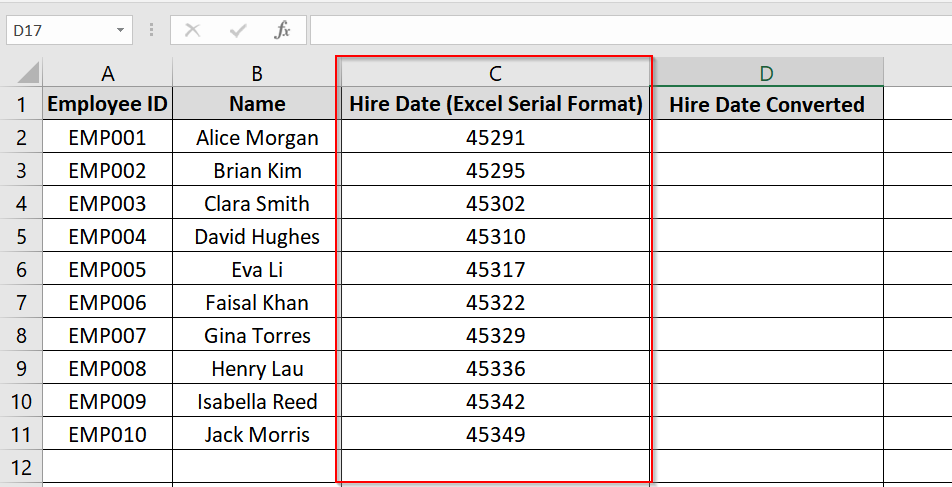Viewport: 952px width, 487px height.
Task: Click the Eva Li cell
Action: 257,268
